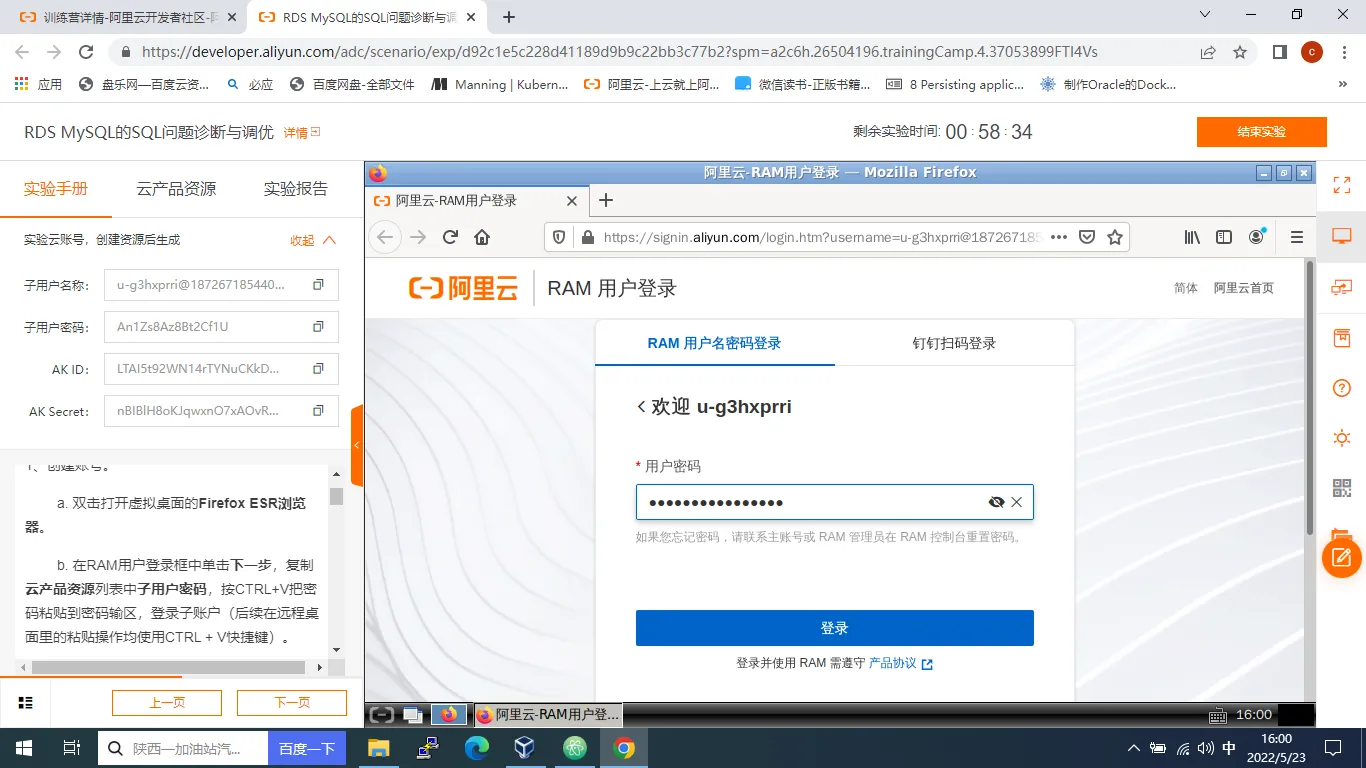Copy the AK ID value
The image size is (1366, 768).
(318, 369)
